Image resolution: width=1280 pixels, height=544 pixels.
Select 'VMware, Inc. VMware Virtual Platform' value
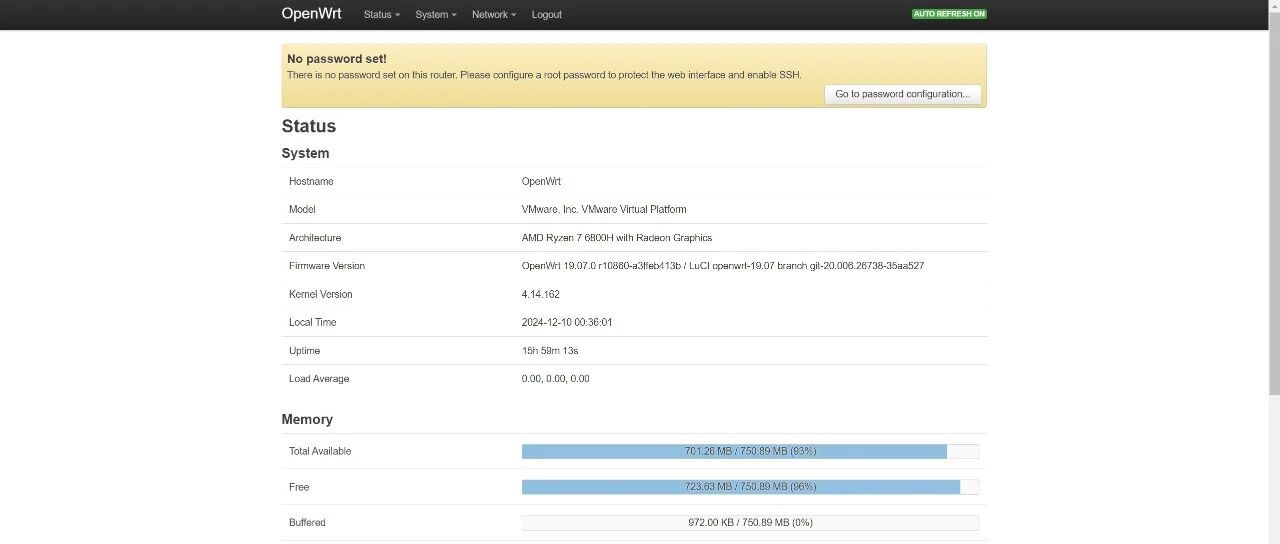pyautogui.click(x=604, y=209)
